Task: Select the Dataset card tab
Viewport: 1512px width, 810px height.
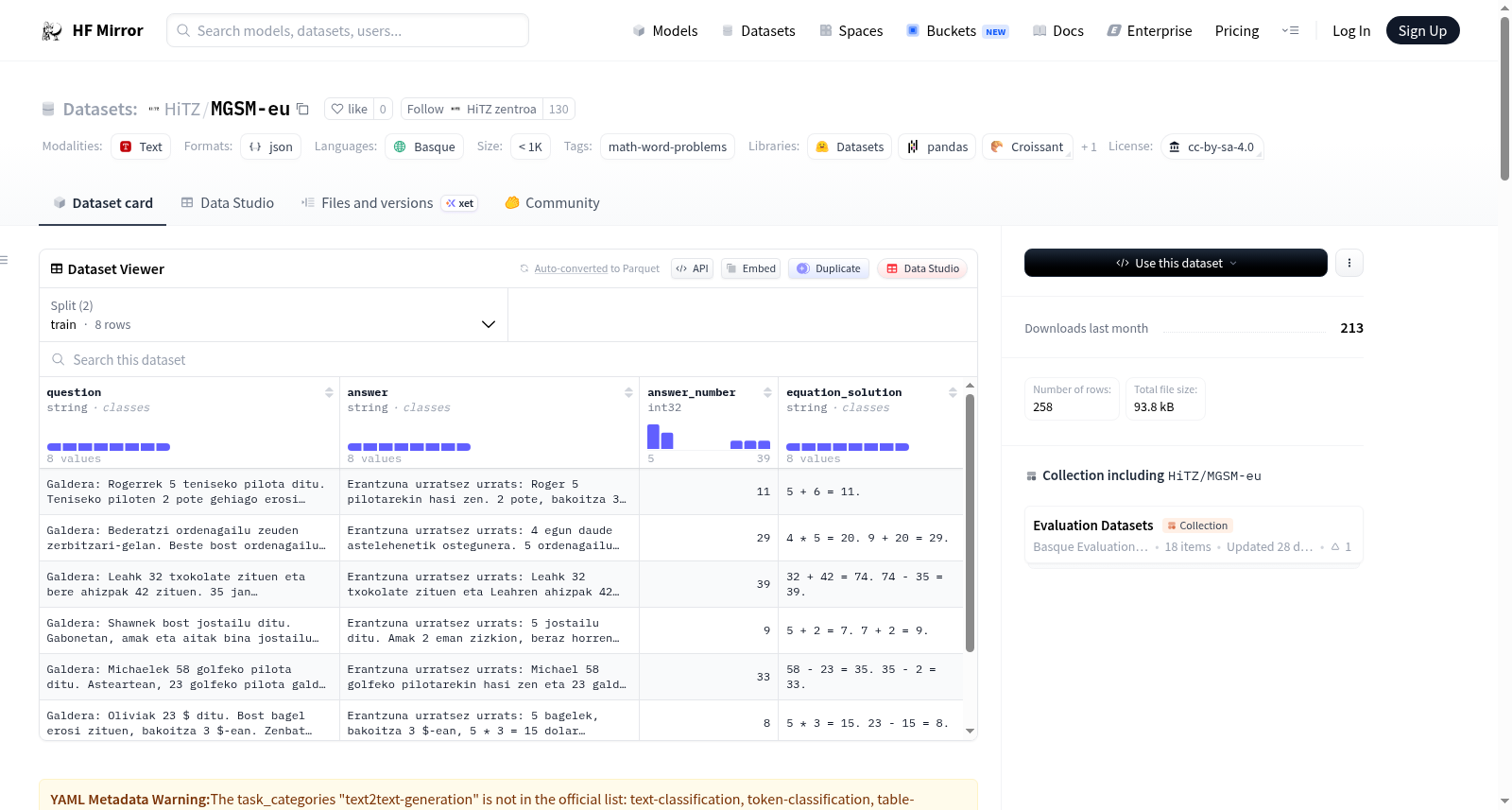Action: [x=103, y=203]
